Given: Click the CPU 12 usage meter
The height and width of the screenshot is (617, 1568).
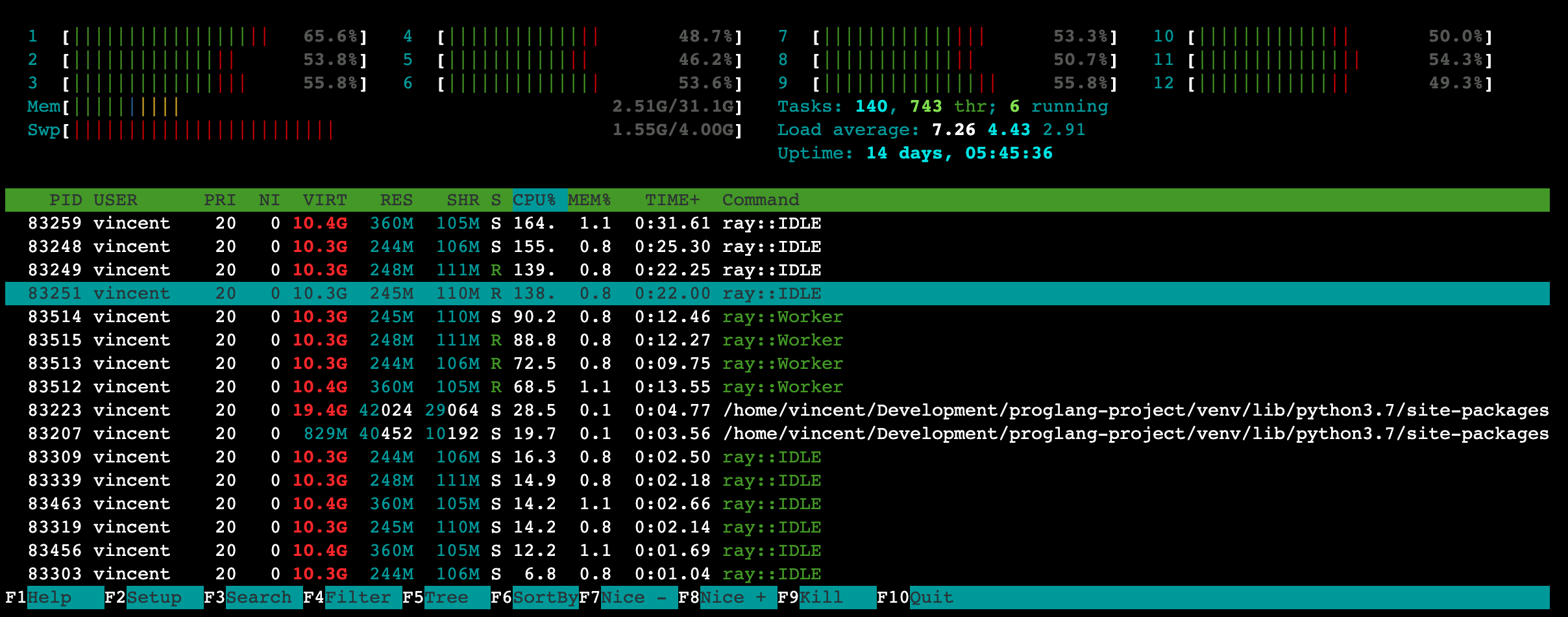Looking at the screenshot, I should point(1323,83).
